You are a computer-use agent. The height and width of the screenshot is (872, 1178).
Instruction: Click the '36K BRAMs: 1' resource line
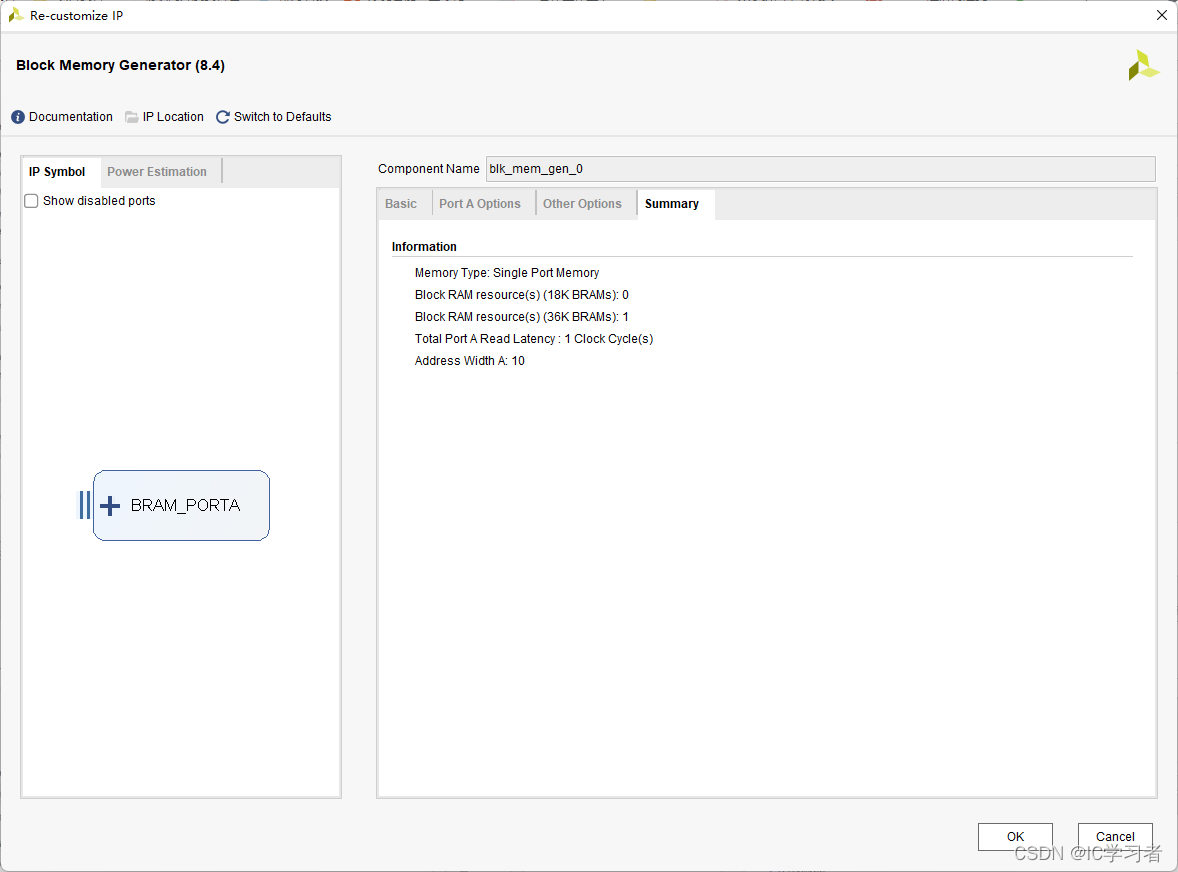(521, 317)
